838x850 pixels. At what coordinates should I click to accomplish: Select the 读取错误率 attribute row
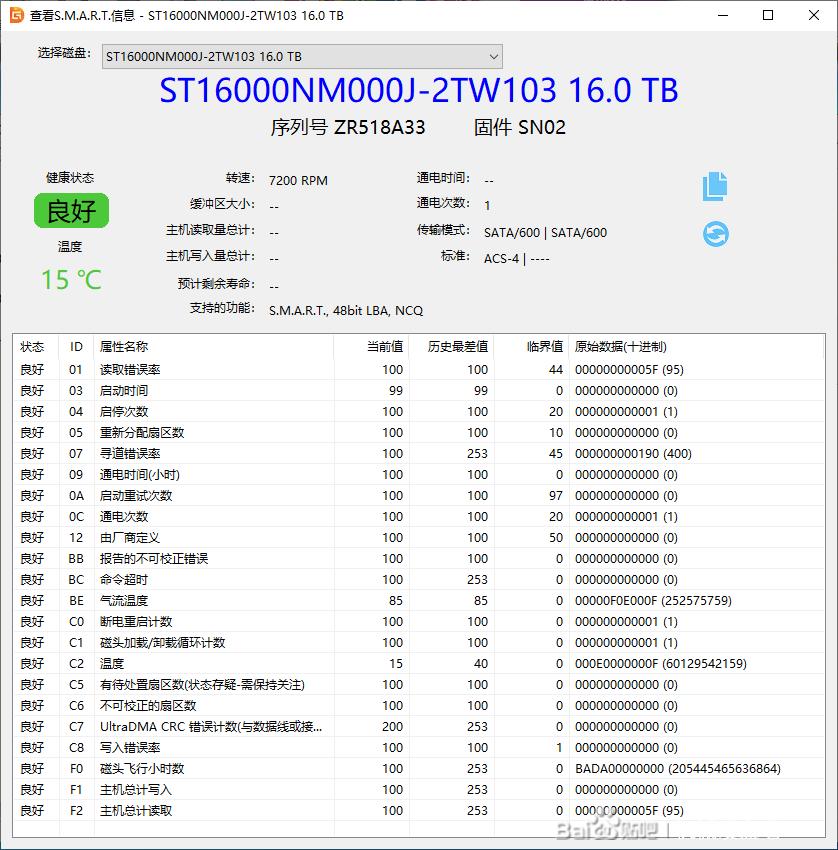click(x=418, y=370)
